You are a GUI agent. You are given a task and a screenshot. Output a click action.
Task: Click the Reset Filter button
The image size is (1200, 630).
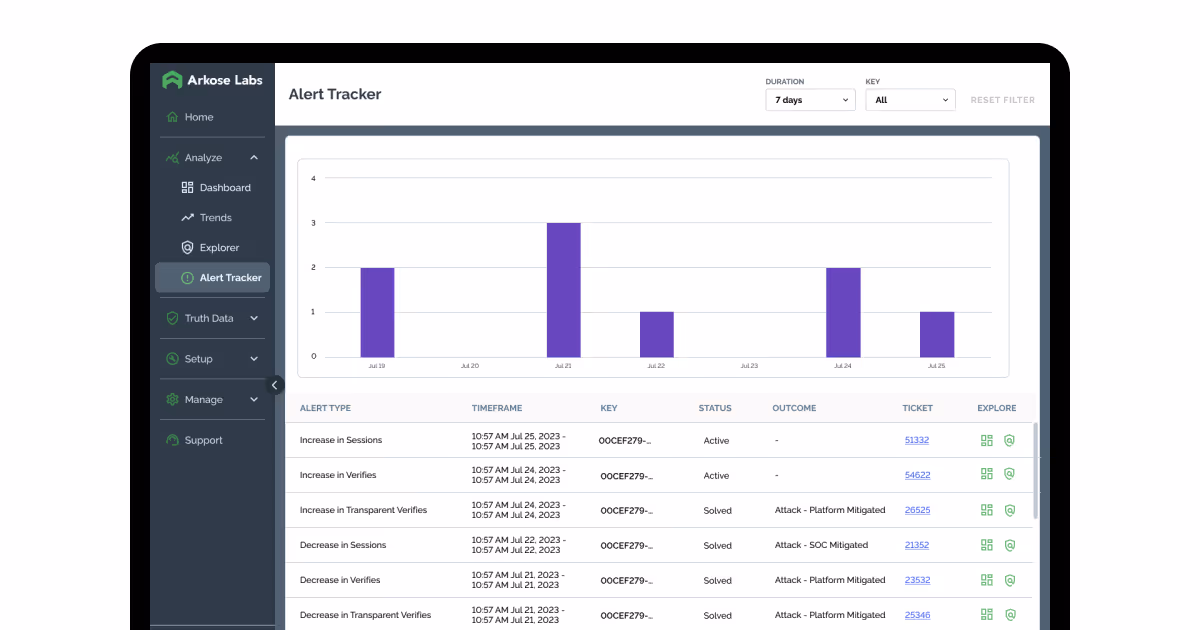(1003, 100)
